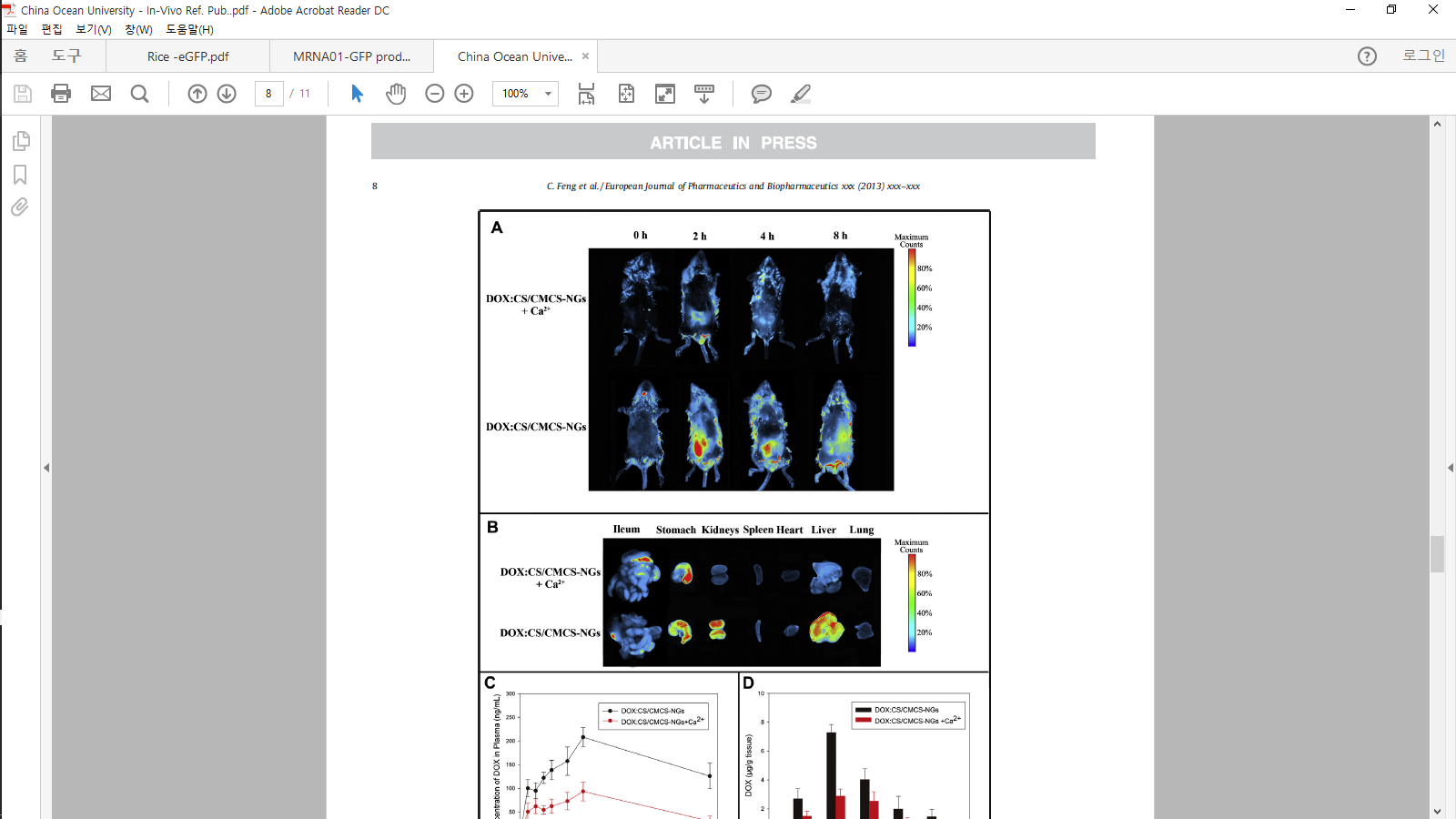1456x819 pixels.
Task: Expand the right tools pane arrow
Action: (1451, 468)
